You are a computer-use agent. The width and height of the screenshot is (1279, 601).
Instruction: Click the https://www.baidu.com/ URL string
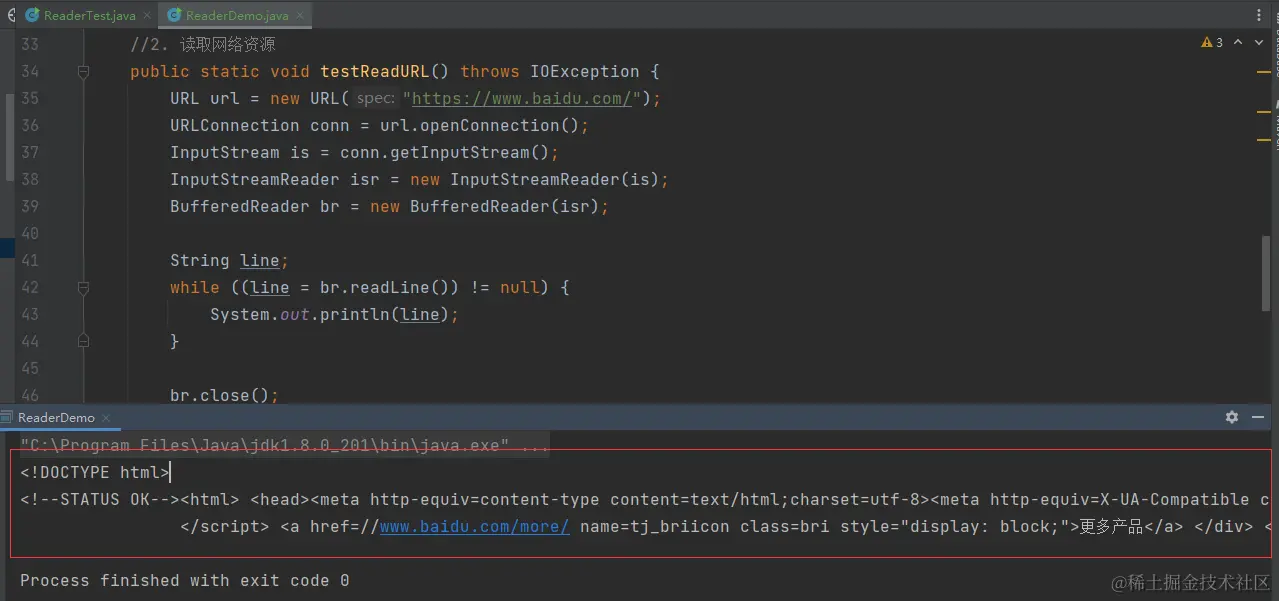[521, 99]
